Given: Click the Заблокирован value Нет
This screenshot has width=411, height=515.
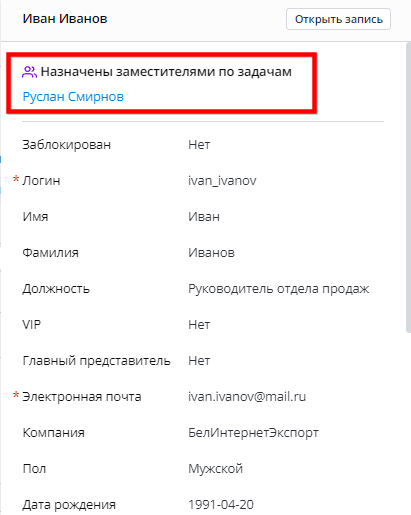Looking at the screenshot, I should pyautogui.click(x=199, y=145).
